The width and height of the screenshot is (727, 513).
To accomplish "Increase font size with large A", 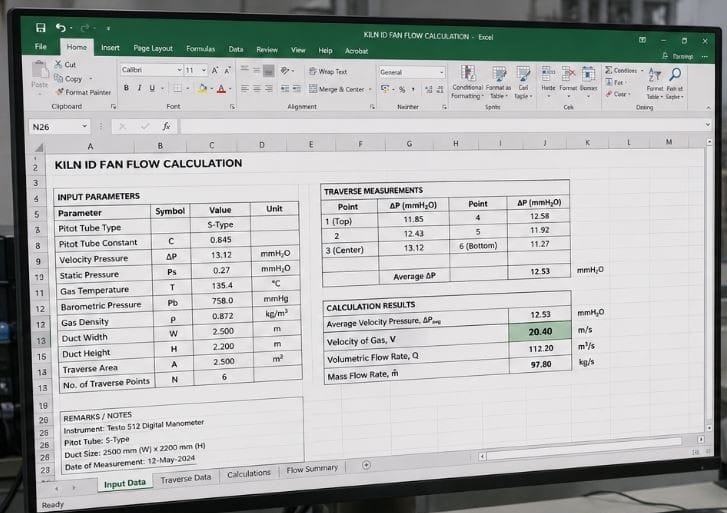I will click(215, 71).
